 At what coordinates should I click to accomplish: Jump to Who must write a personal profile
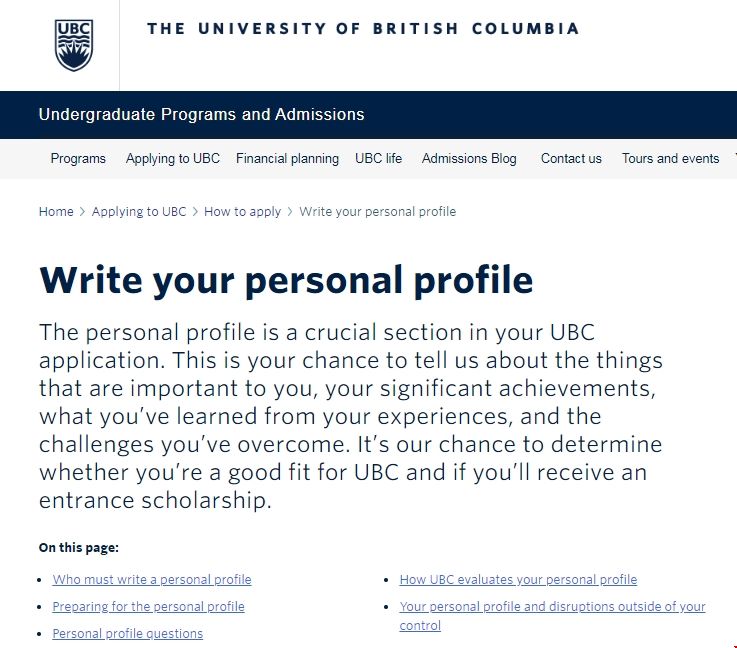click(152, 579)
